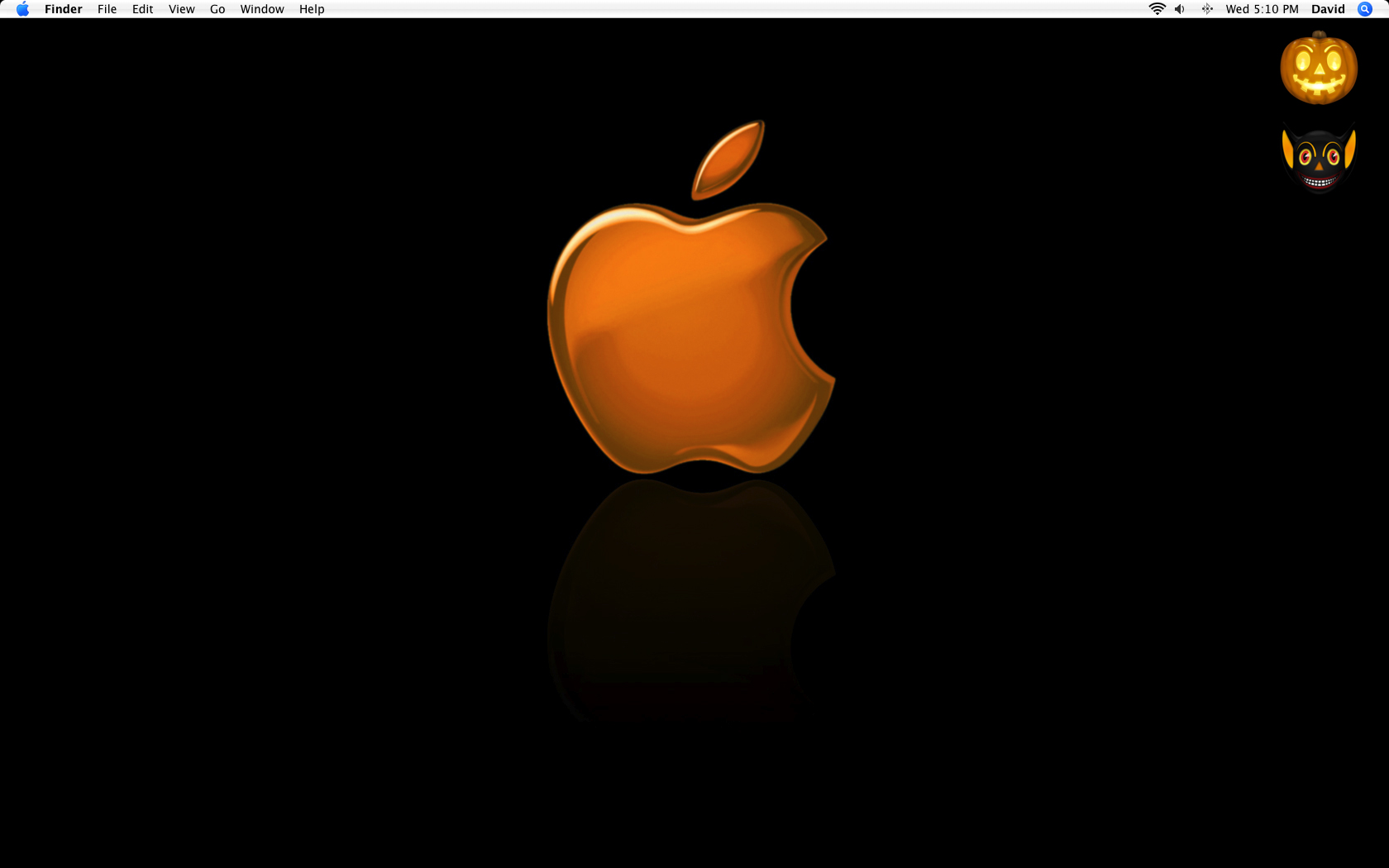Open the Apple menu
The height and width of the screenshot is (868, 1389).
[x=22, y=9]
